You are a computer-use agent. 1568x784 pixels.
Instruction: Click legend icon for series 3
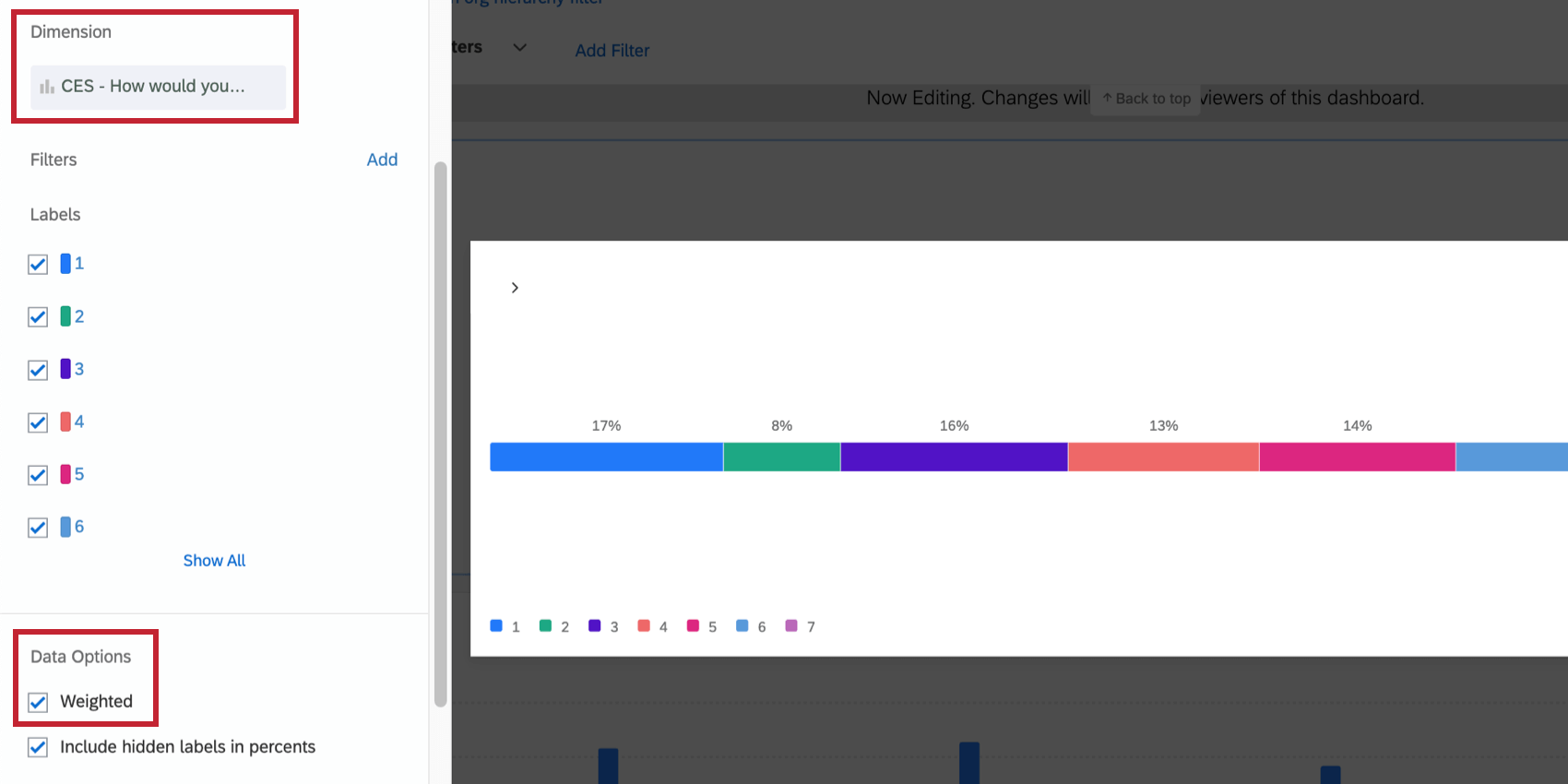click(593, 625)
